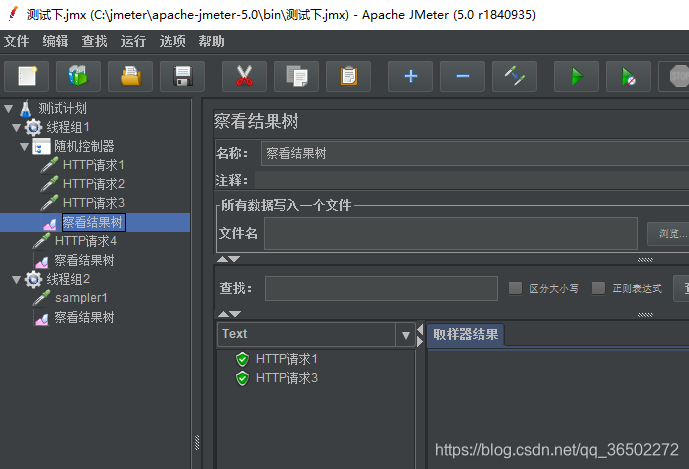
Task: Click the 随机控制器 controller icon
Action: tap(41, 146)
